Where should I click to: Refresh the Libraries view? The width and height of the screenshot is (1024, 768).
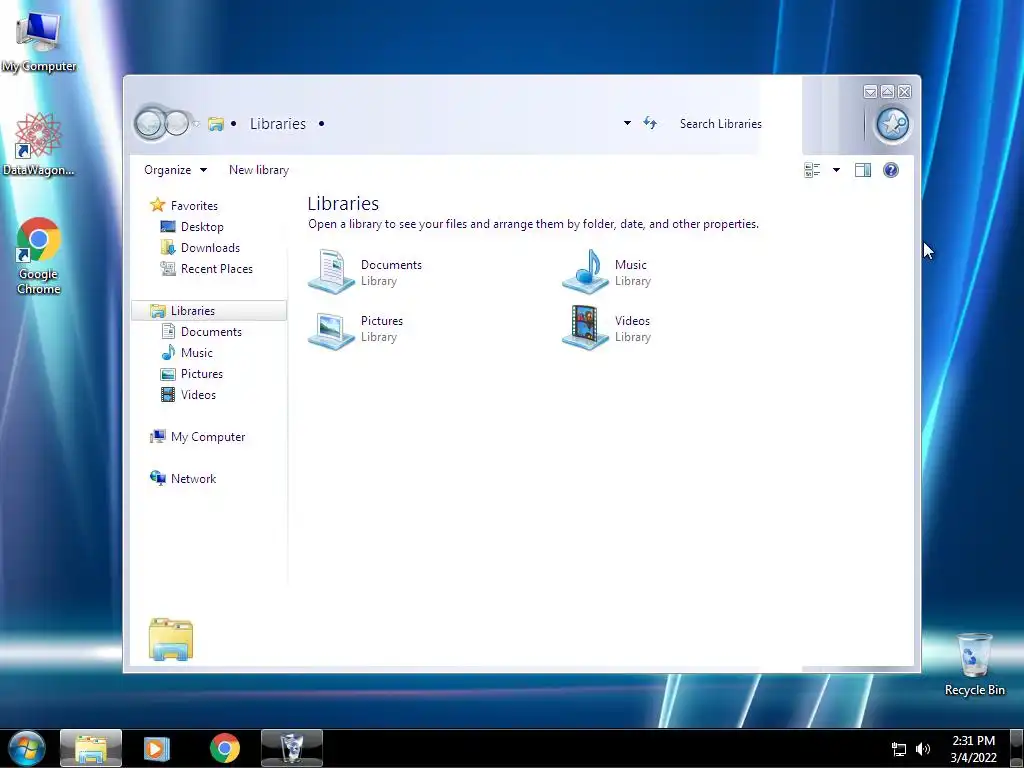pos(650,123)
